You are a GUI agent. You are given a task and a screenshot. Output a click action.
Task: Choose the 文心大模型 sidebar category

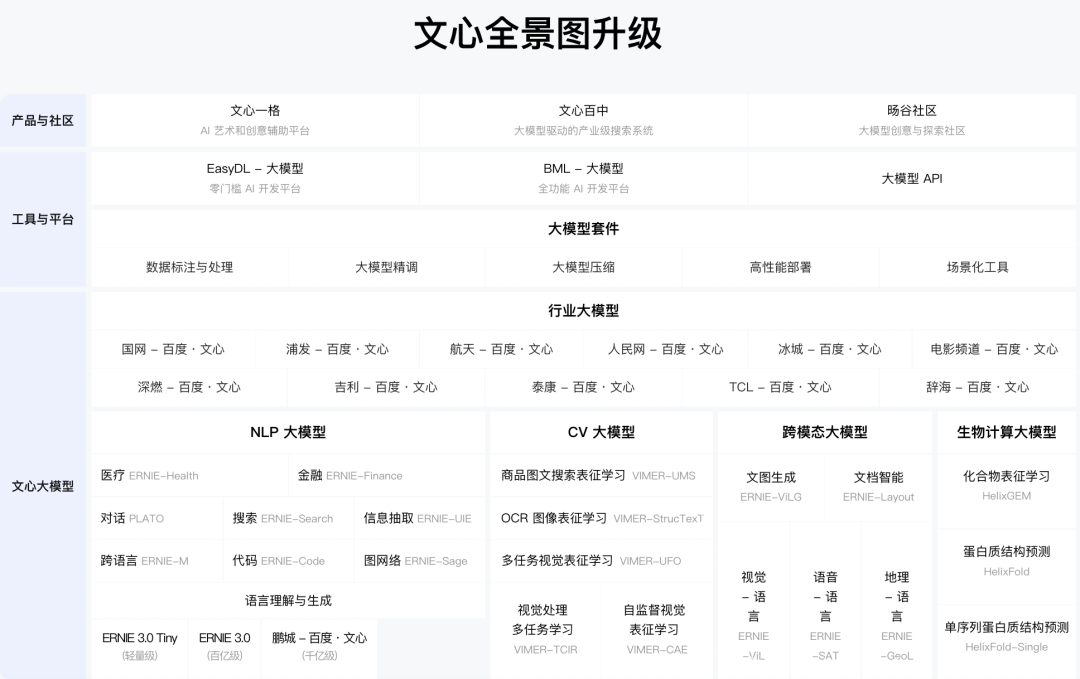(43, 485)
